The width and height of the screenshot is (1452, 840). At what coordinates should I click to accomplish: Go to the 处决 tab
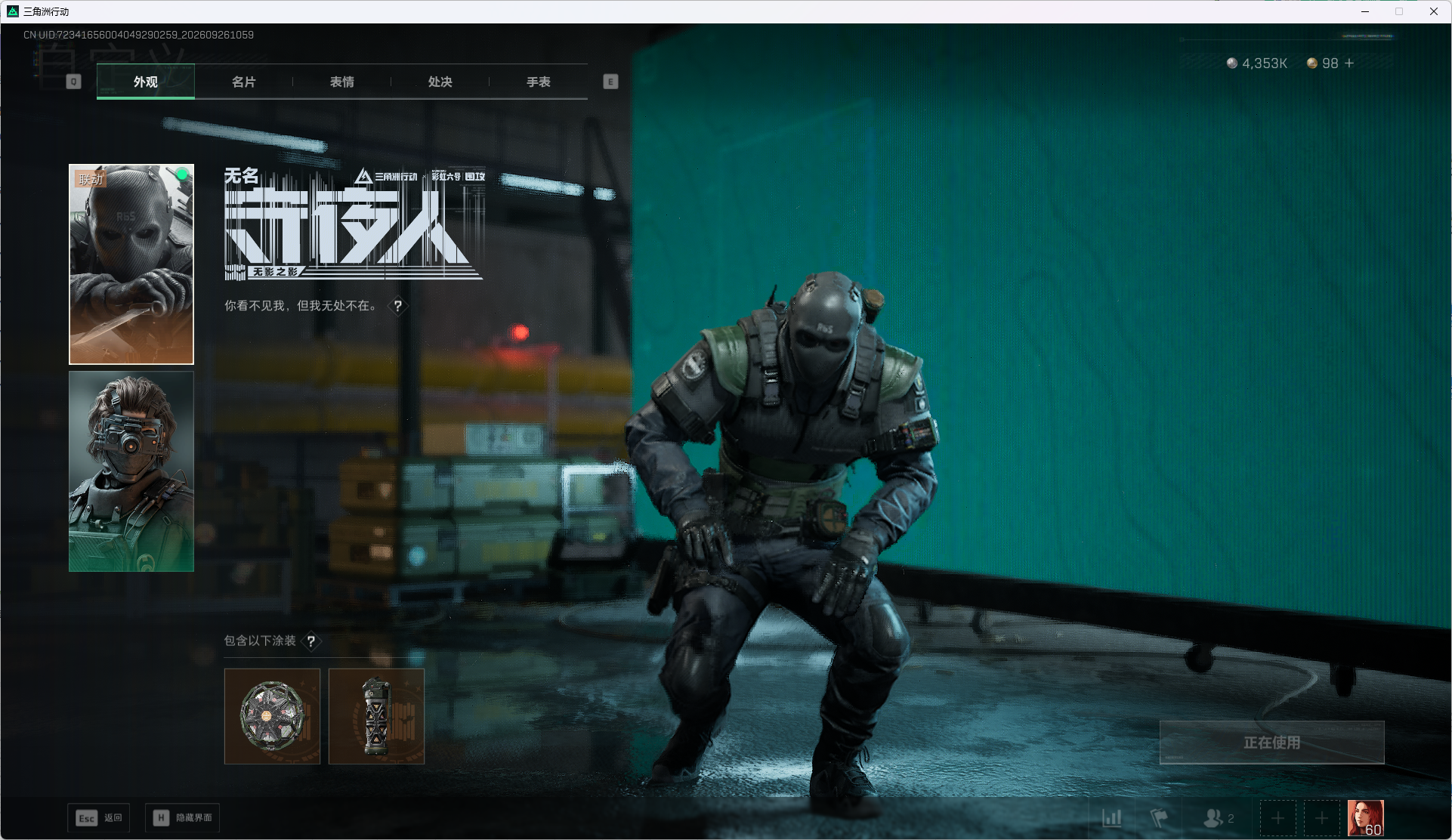pos(440,82)
